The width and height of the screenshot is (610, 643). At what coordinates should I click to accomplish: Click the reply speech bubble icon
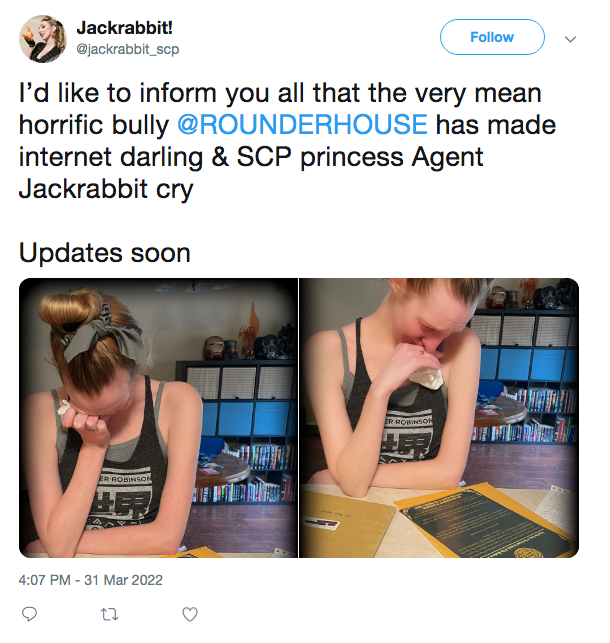[x=29, y=614]
